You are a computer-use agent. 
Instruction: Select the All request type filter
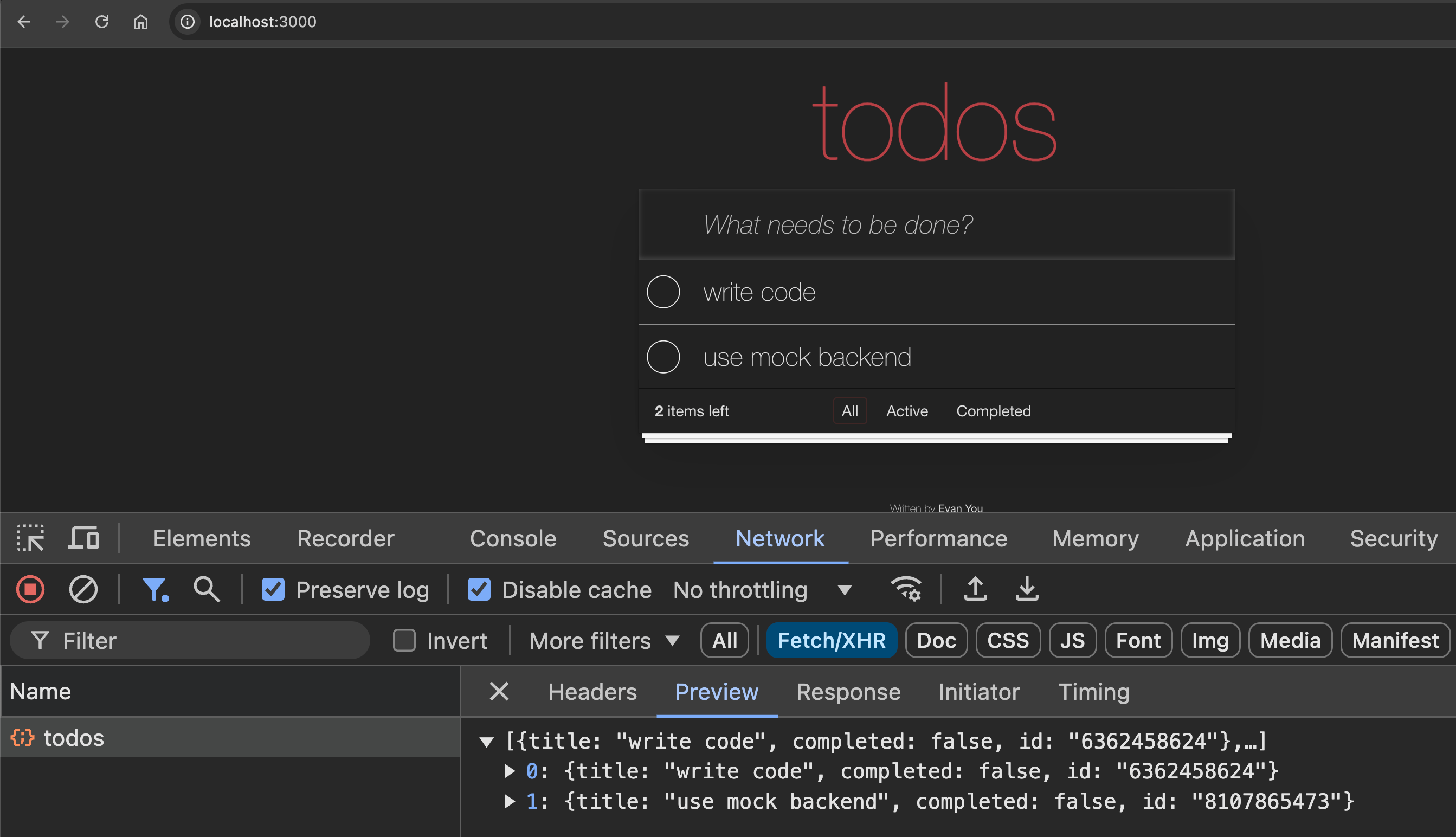(x=724, y=640)
